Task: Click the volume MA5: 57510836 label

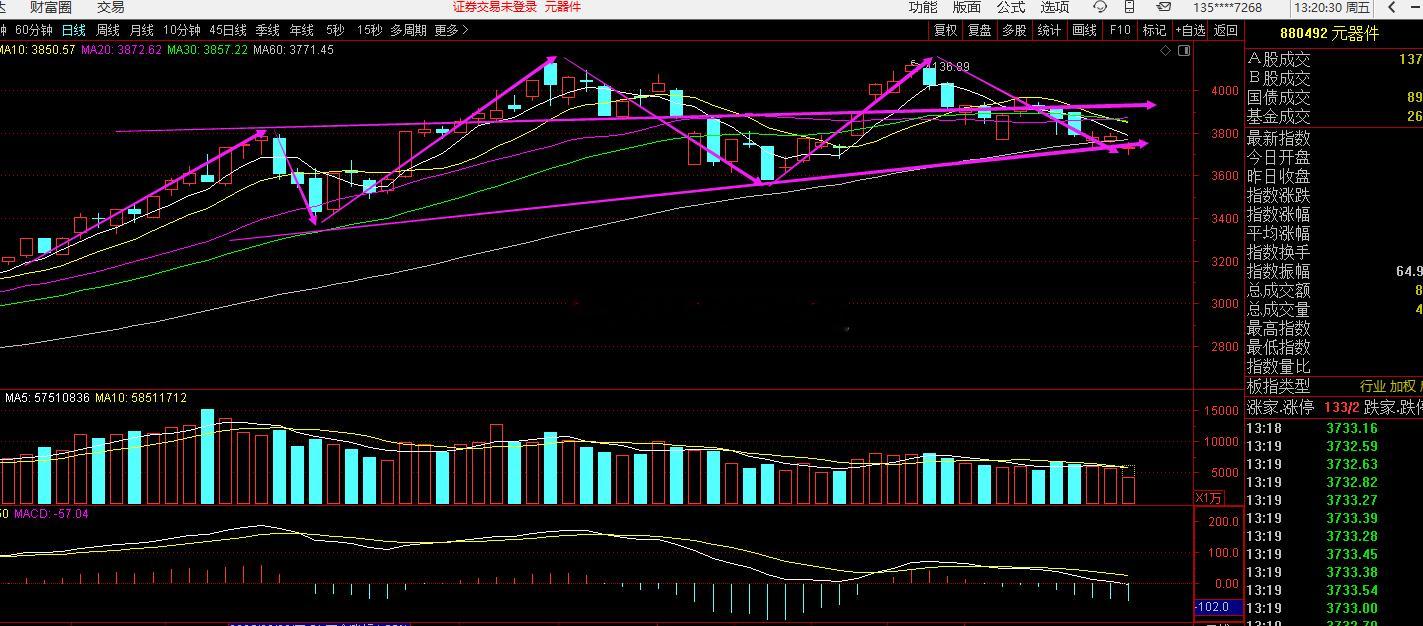Action: point(47,398)
